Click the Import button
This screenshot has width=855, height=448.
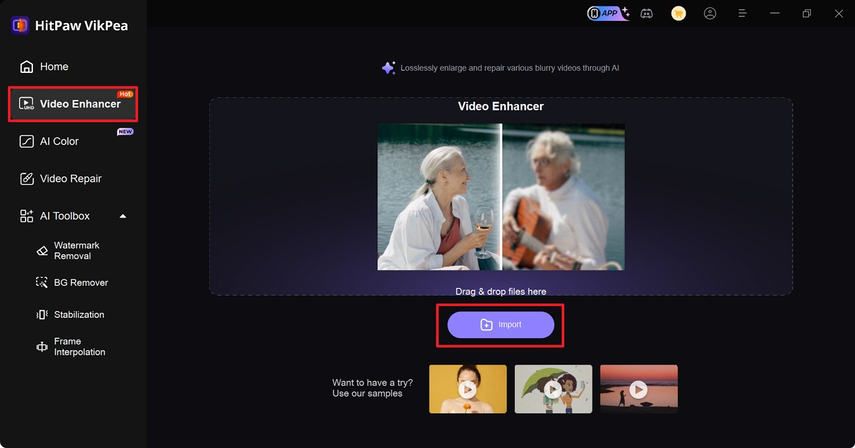[x=501, y=325]
